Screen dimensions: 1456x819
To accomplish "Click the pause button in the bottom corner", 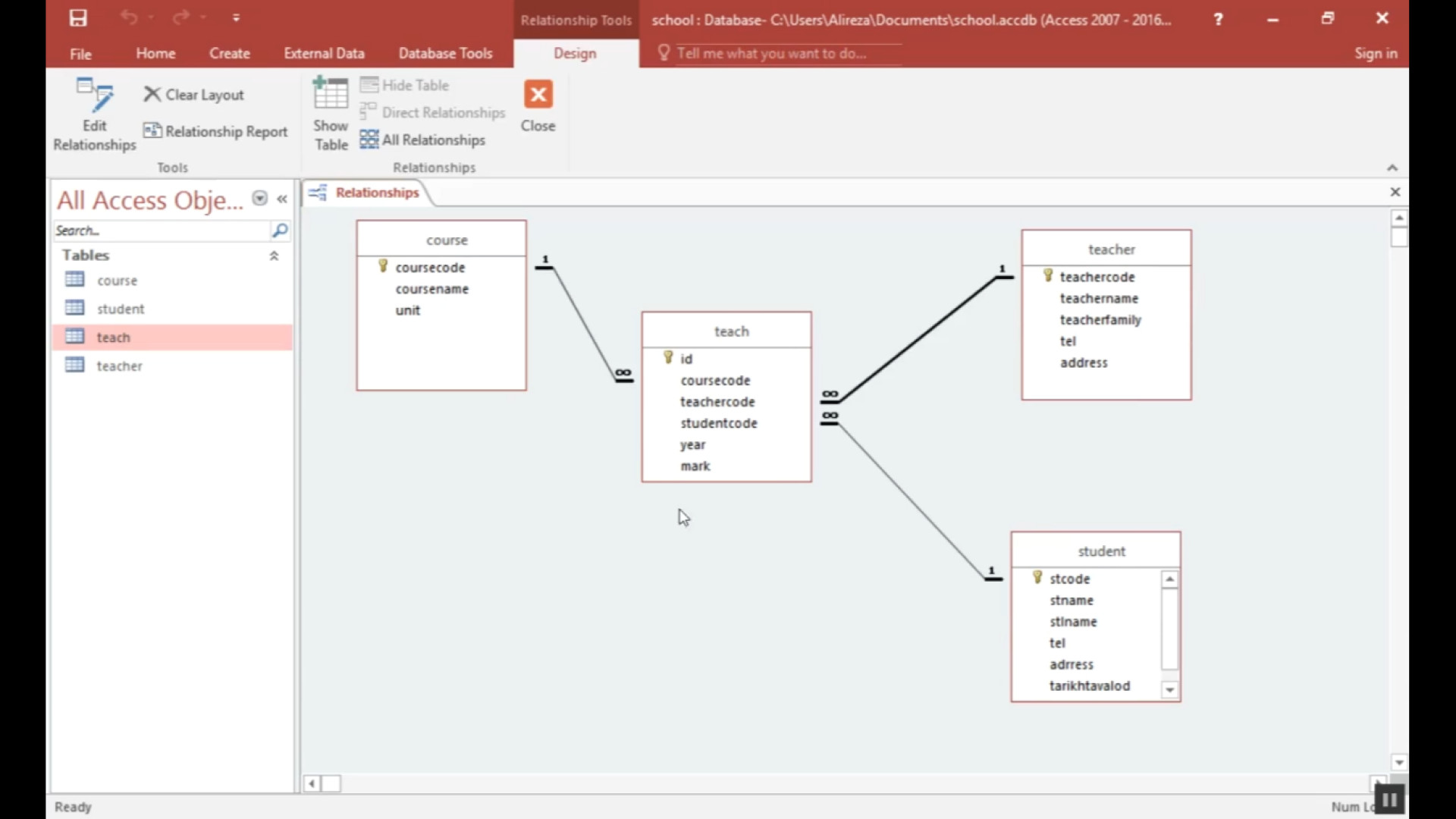I will coord(1389,799).
